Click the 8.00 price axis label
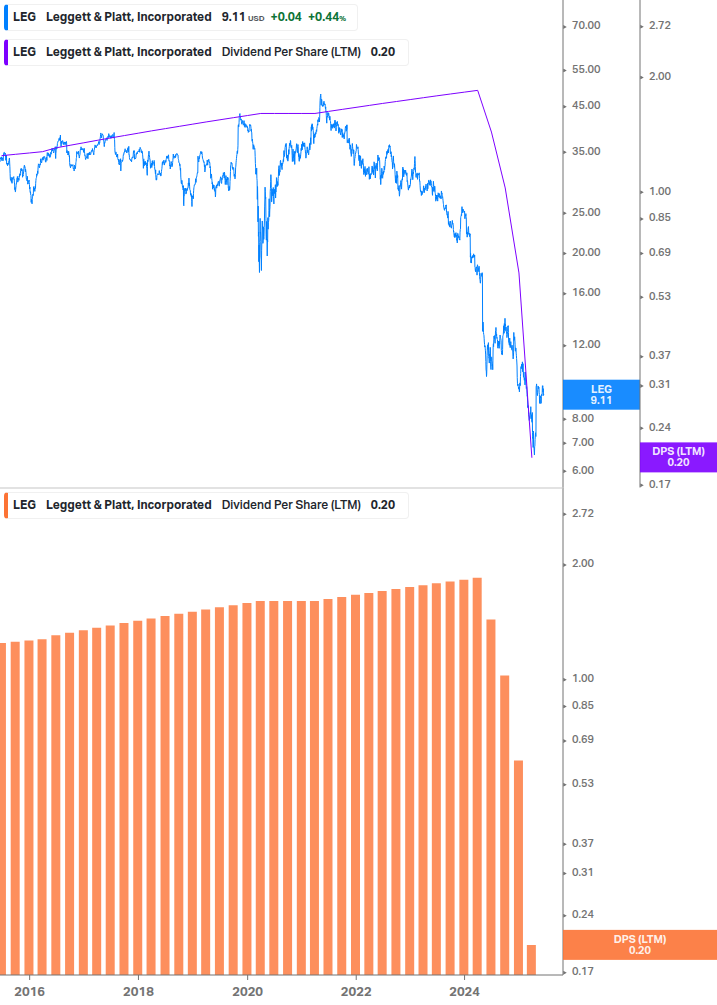Screen dimensions: 717x1005 [x=582, y=419]
